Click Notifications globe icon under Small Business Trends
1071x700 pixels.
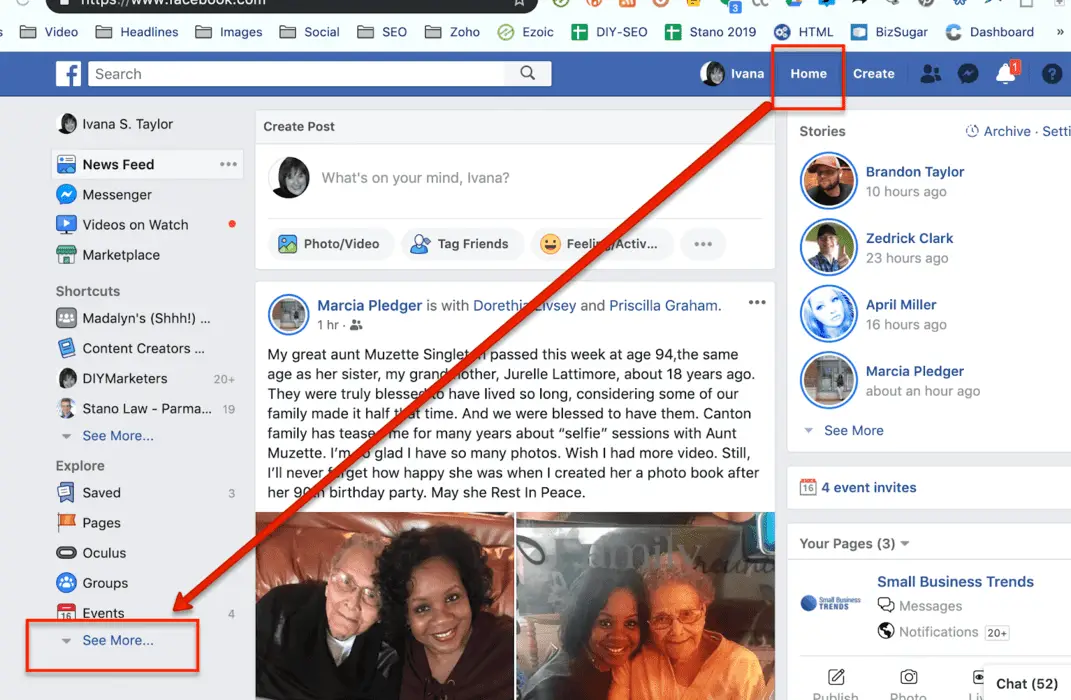[x=886, y=631]
